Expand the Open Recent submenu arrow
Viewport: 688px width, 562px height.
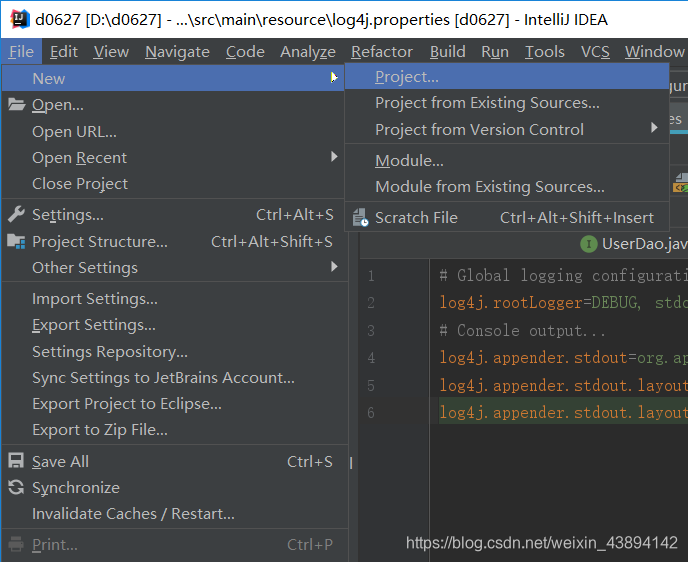click(334, 157)
